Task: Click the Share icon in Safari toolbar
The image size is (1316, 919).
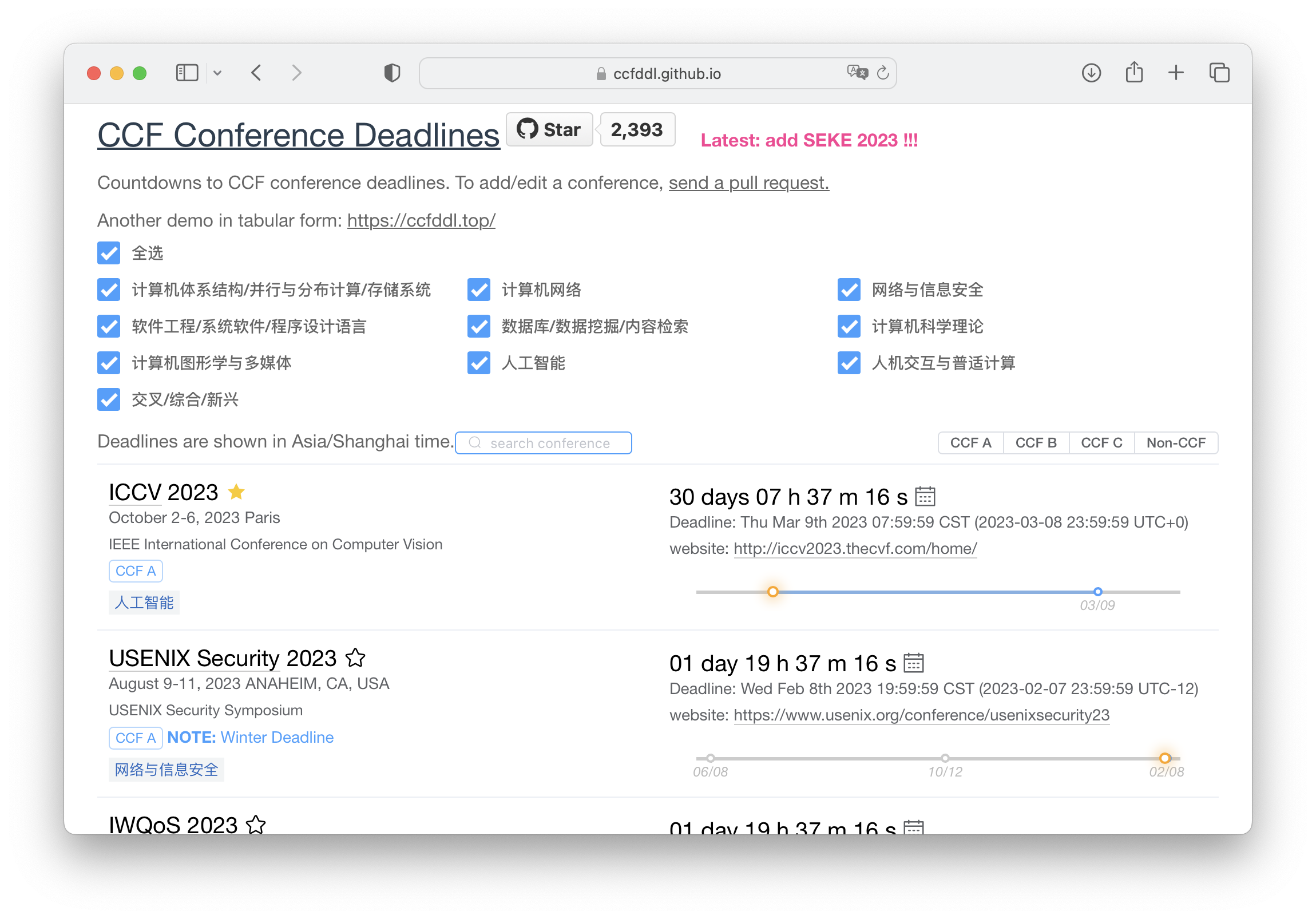Action: (1133, 73)
